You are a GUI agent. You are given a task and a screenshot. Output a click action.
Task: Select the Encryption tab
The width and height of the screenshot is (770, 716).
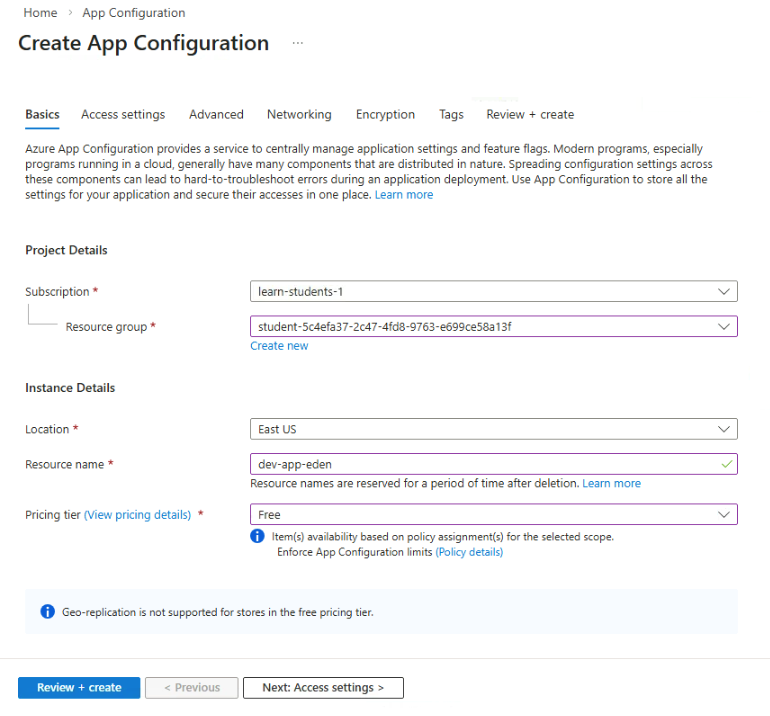[x=385, y=115]
